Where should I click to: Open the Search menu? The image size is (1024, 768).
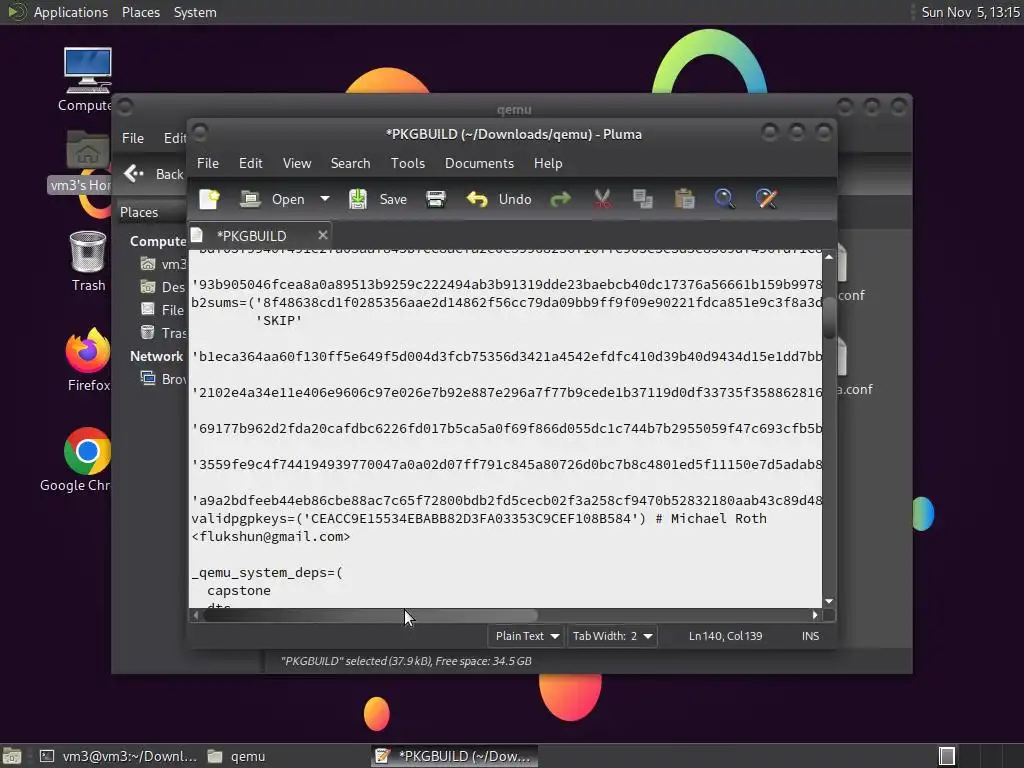[350, 163]
